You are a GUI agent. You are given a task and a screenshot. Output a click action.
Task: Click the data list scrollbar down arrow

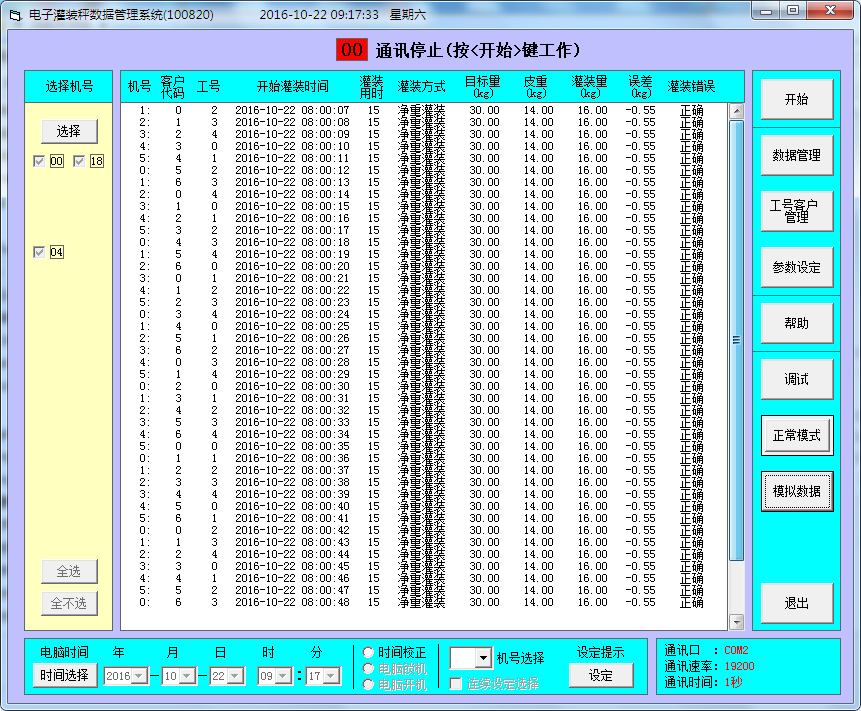point(737,621)
